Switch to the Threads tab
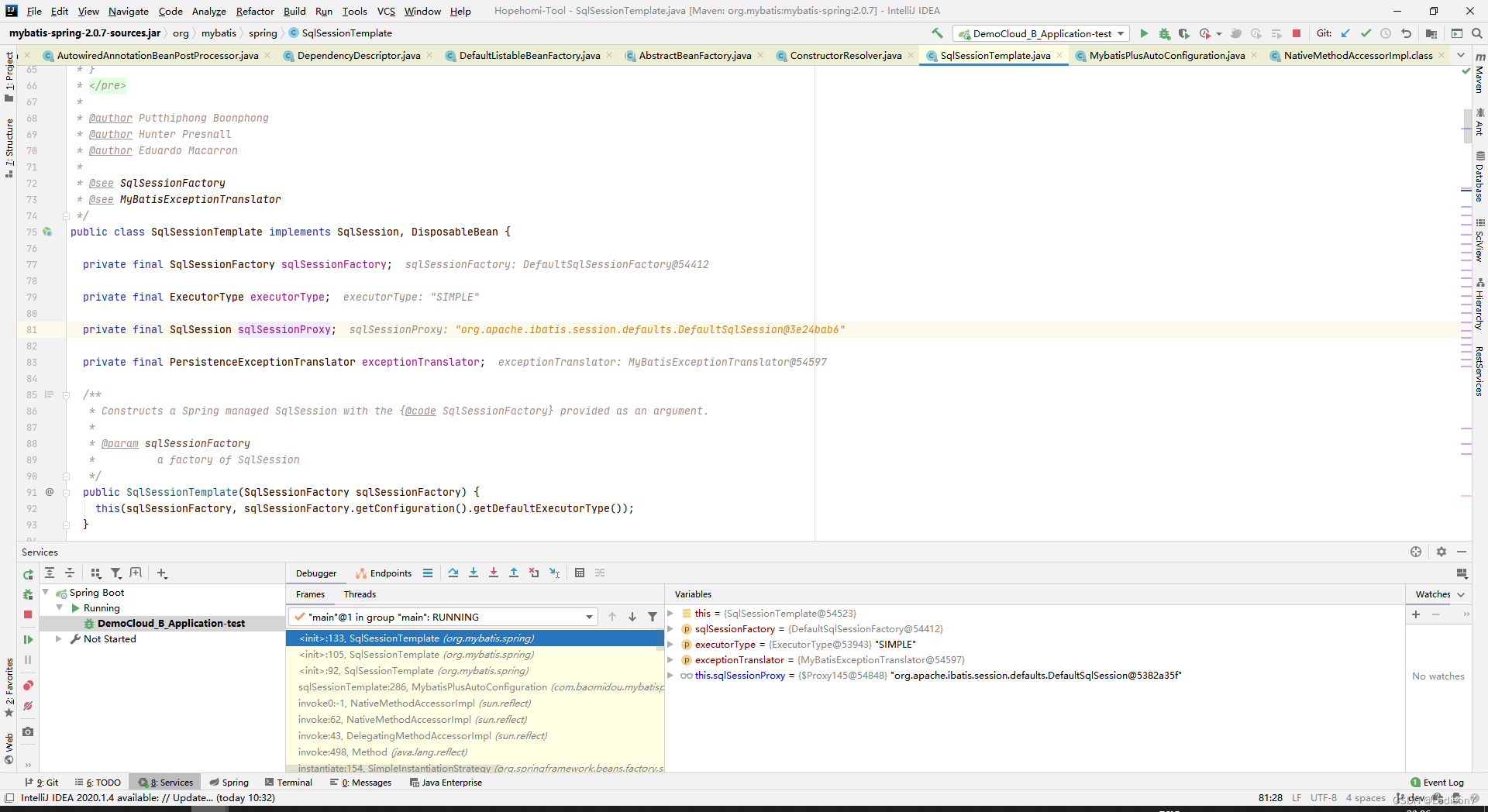 (360, 594)
